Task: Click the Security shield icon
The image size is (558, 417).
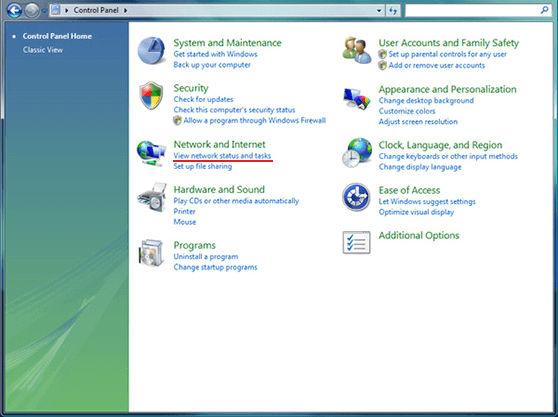Action: [151, 95]
